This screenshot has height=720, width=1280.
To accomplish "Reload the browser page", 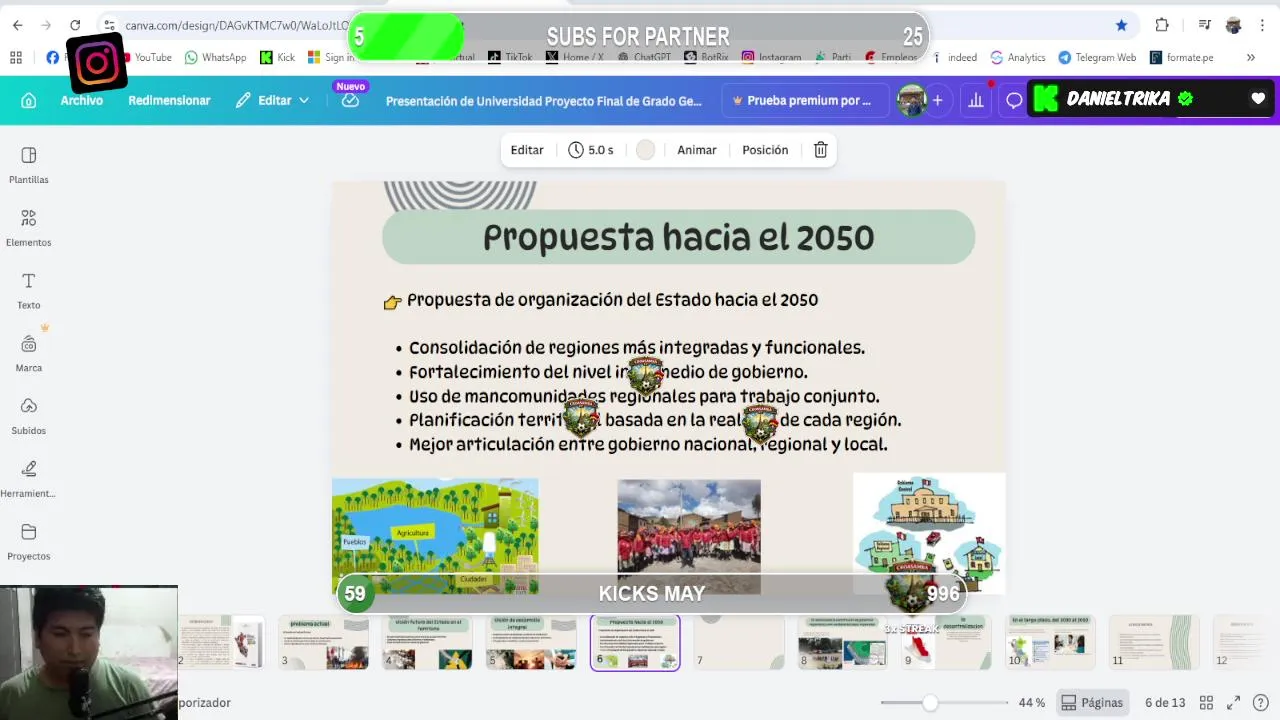I will pos(75,25).
